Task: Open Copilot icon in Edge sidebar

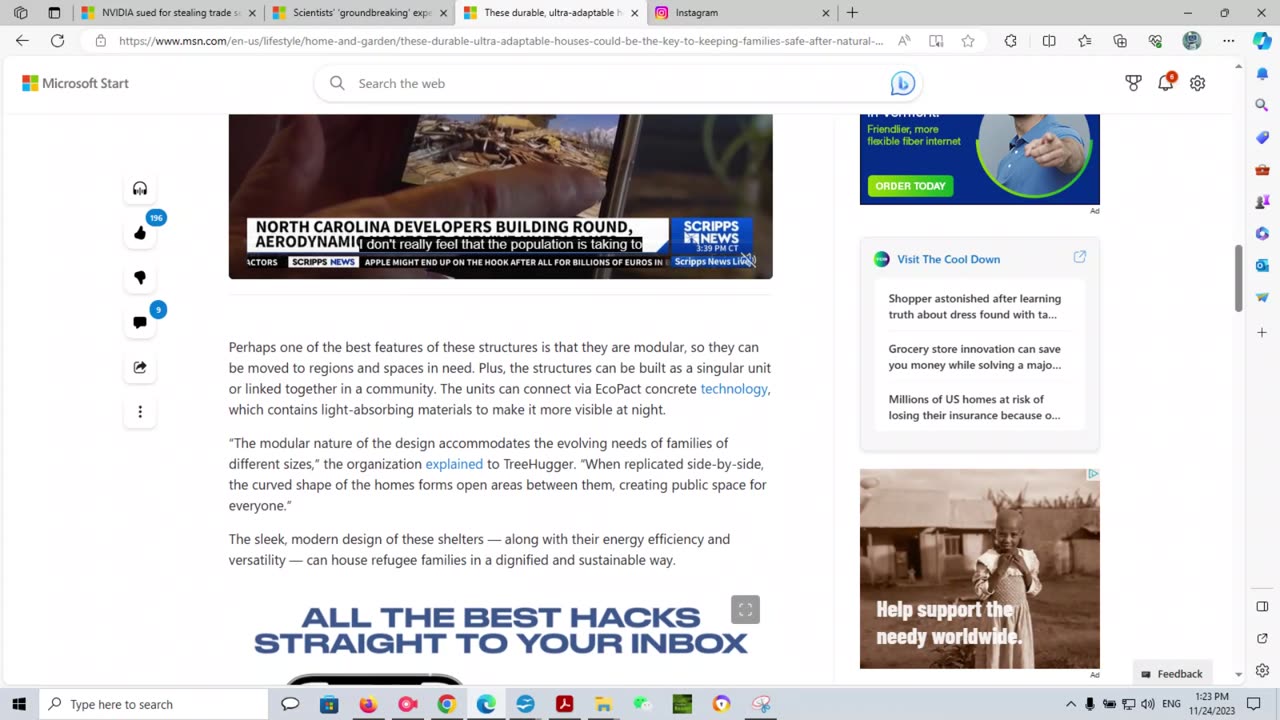Action: point(1262,41)
